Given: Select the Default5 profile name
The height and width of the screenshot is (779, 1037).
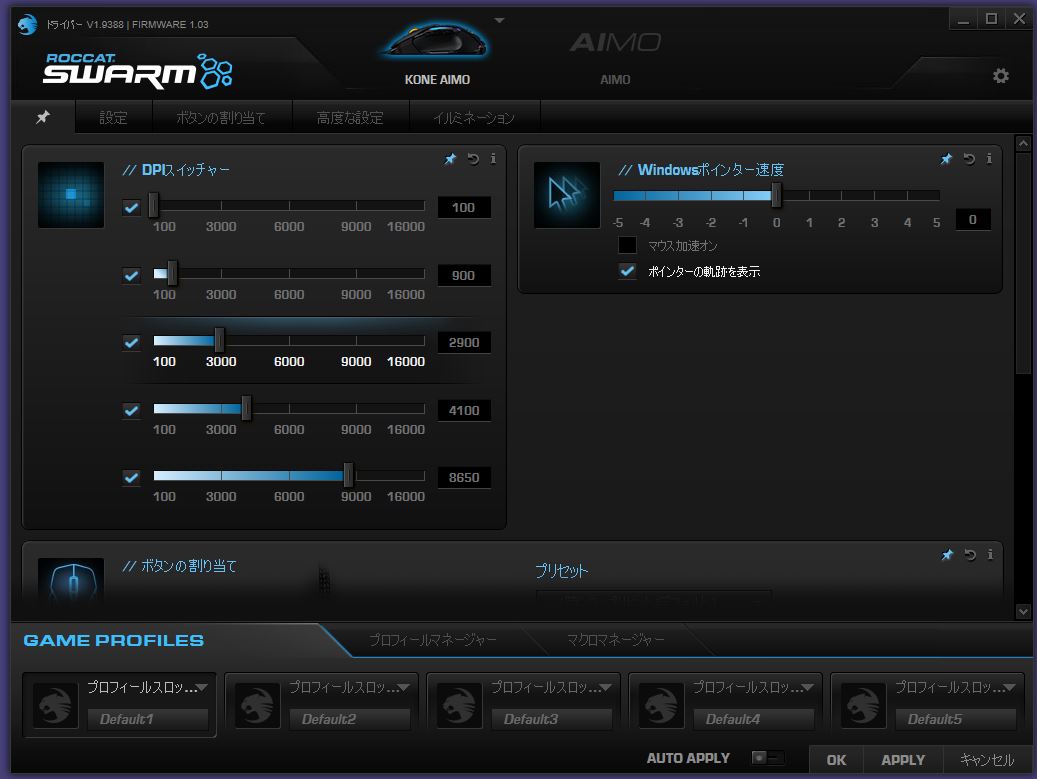Looking at the screenshot, I should 956,719.
